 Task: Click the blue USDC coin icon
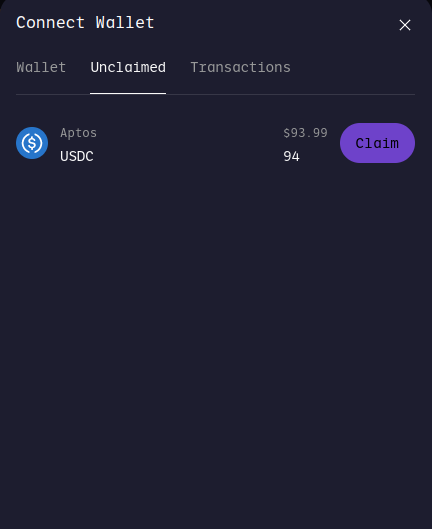coord(32,143)
